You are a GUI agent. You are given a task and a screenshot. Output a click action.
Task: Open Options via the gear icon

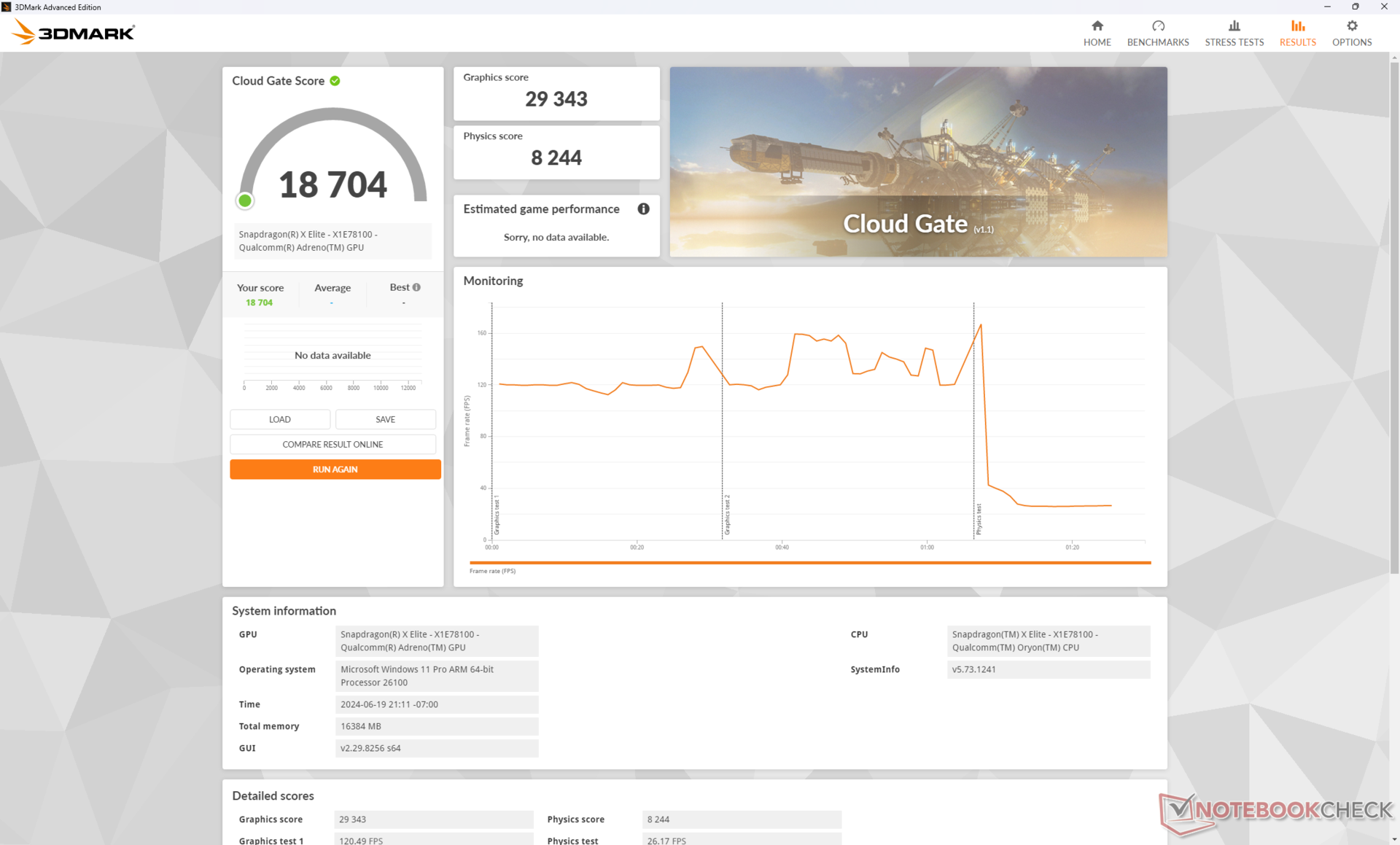point(1351,26)
